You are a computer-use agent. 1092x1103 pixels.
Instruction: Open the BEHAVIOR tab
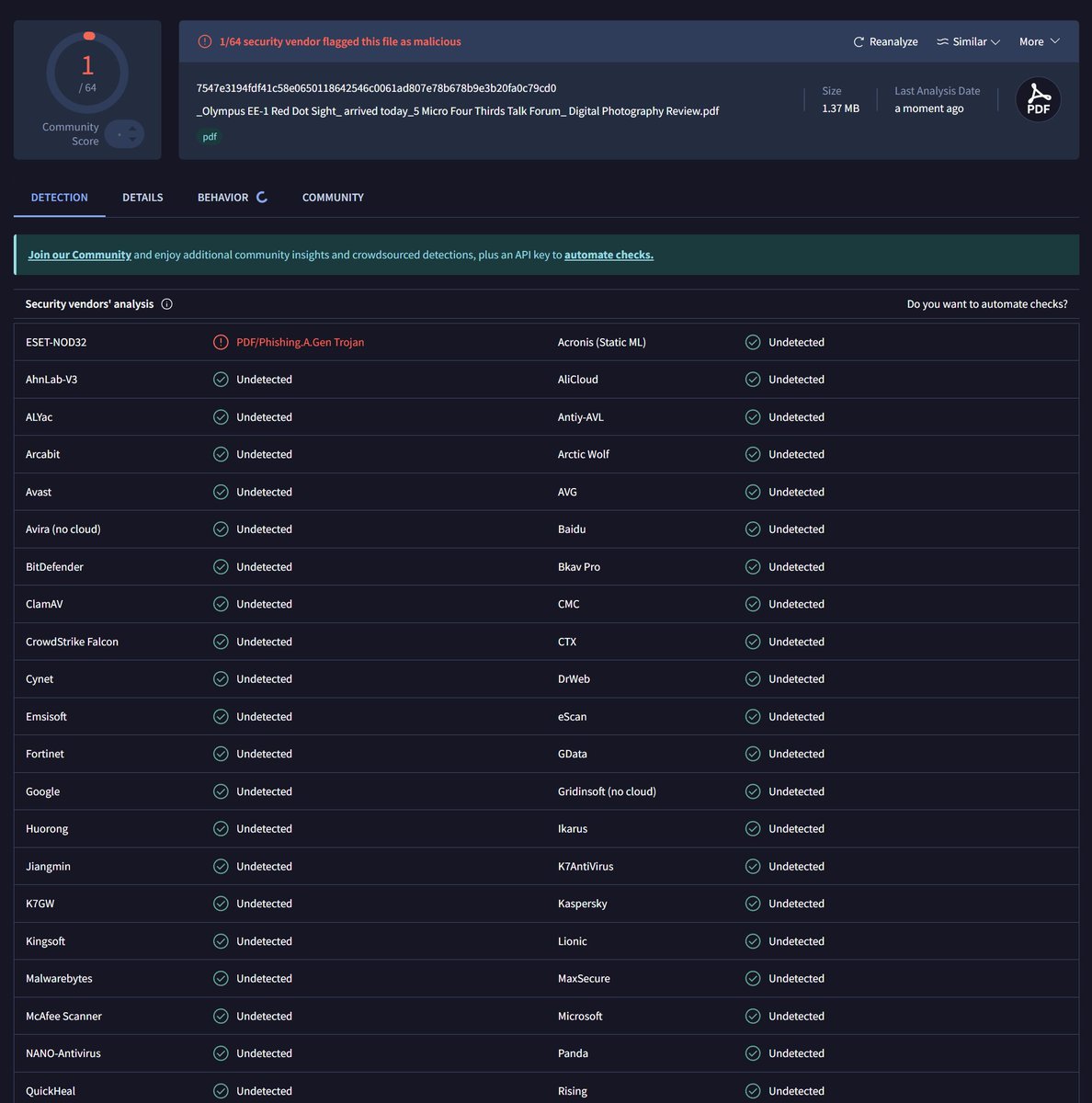[x=222, y=198]
